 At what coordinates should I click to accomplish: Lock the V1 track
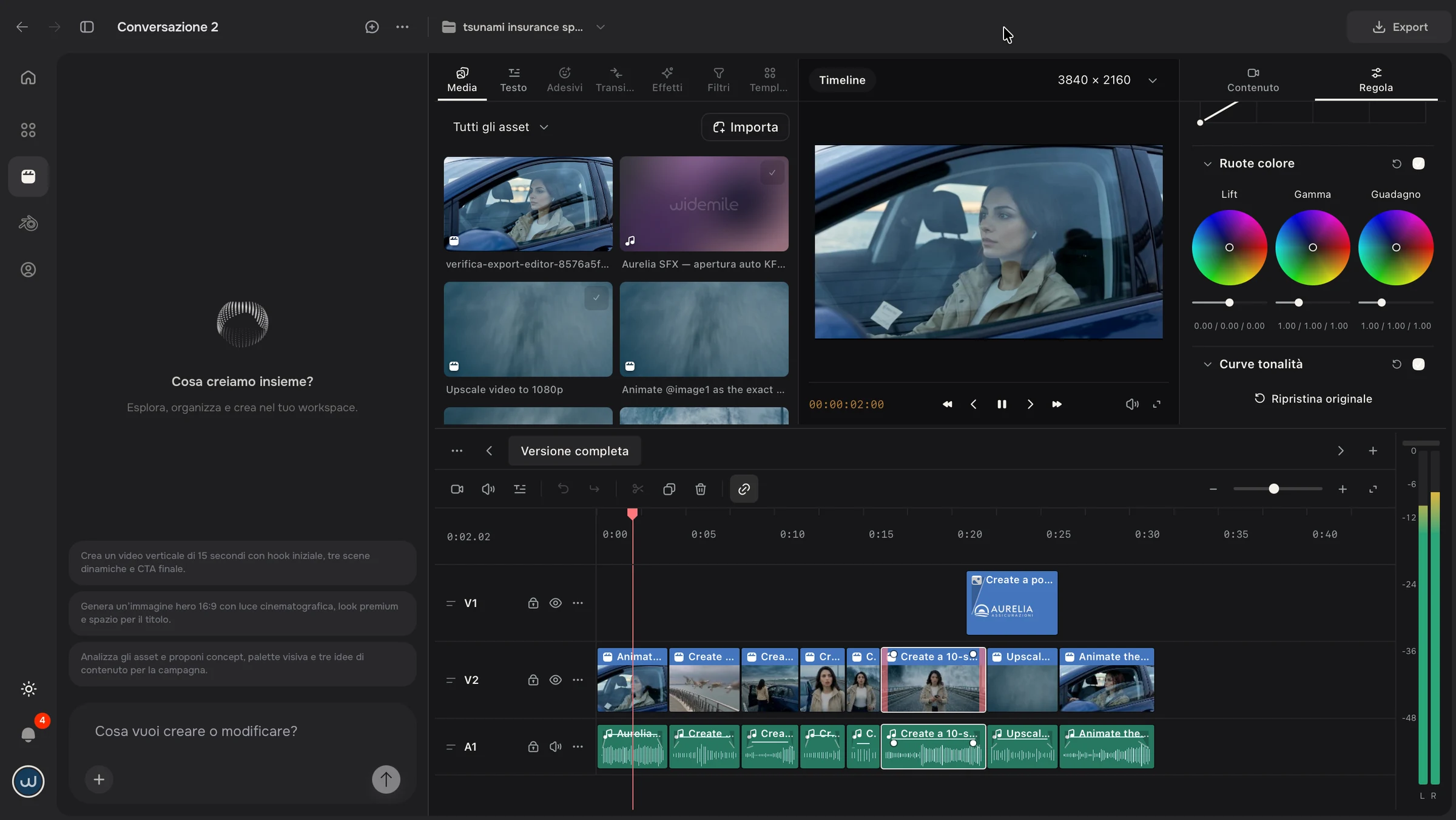533,603
